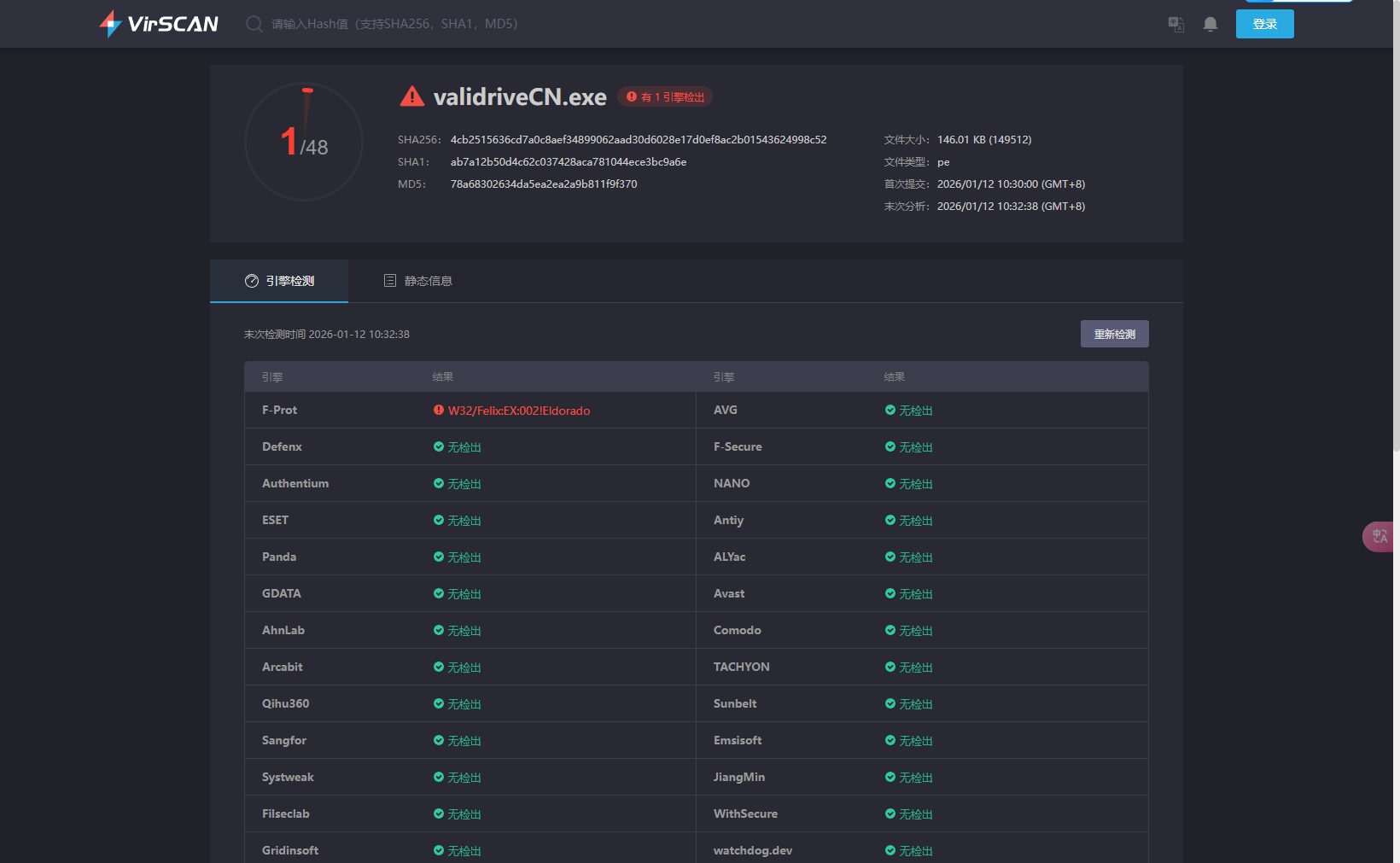The image size is (1400, 863).
Task: Click the 有1引擎检出 detection badge
Action: point(665,97)
